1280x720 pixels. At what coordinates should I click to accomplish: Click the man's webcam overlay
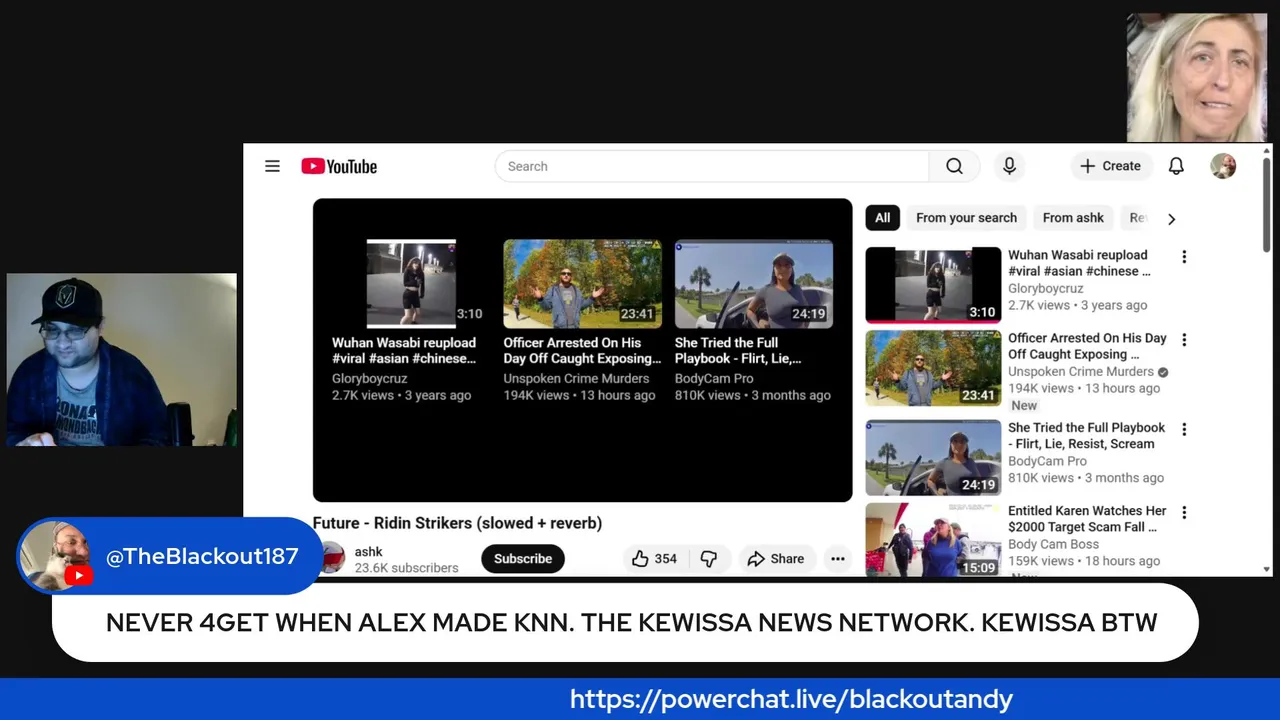(122, 360)
